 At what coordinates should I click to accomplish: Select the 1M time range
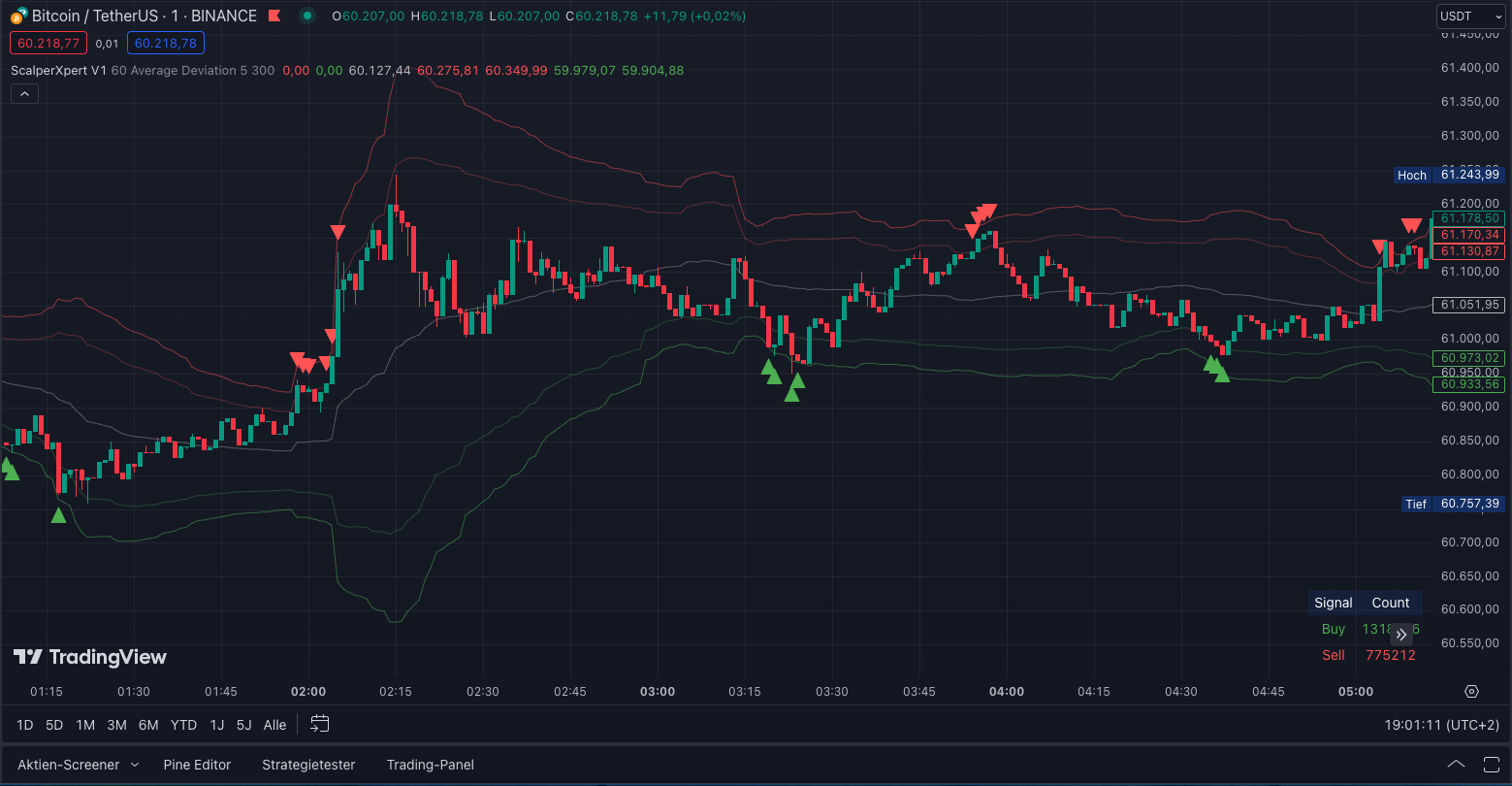85,725
